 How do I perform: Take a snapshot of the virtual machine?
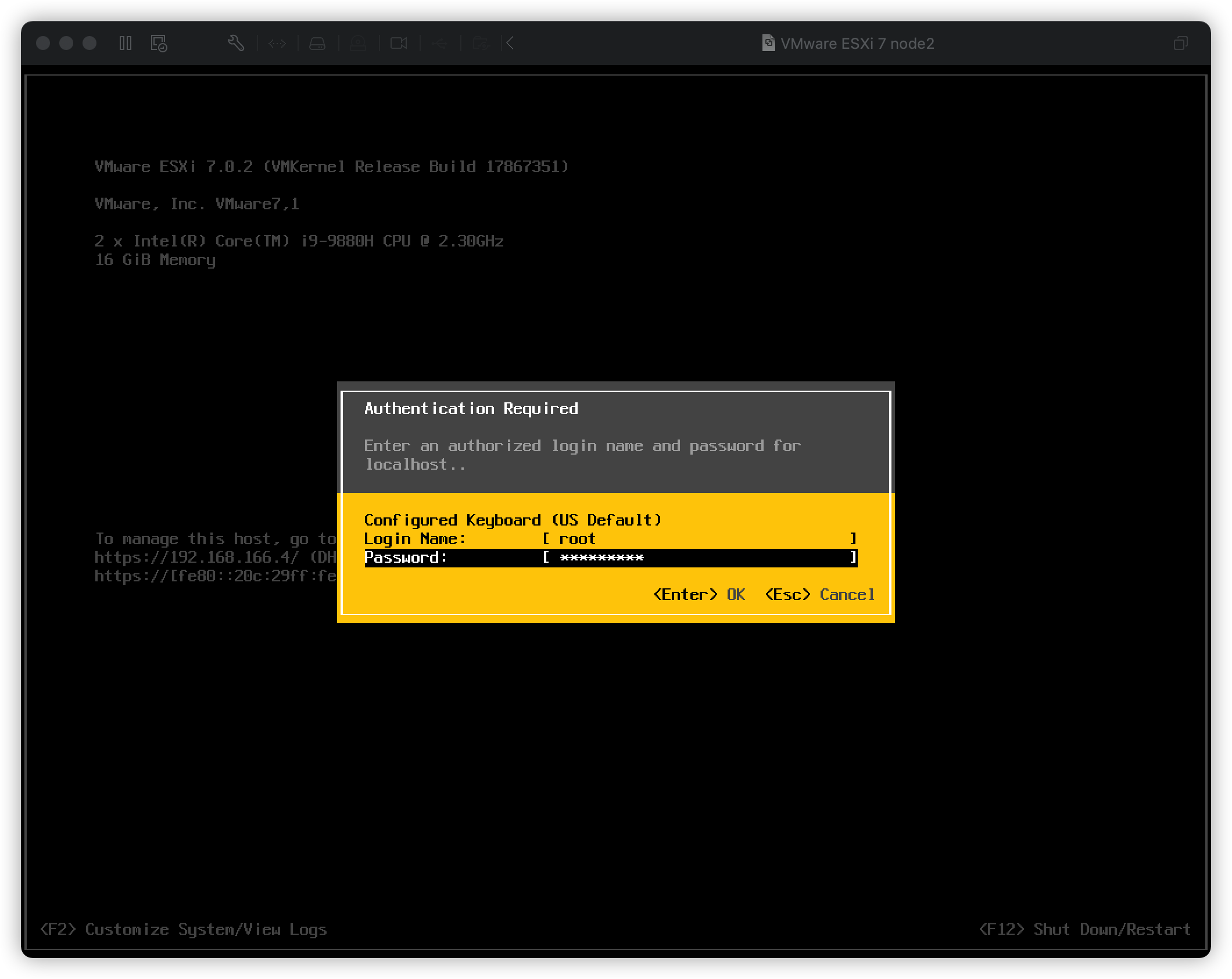[x=158, y=44]
